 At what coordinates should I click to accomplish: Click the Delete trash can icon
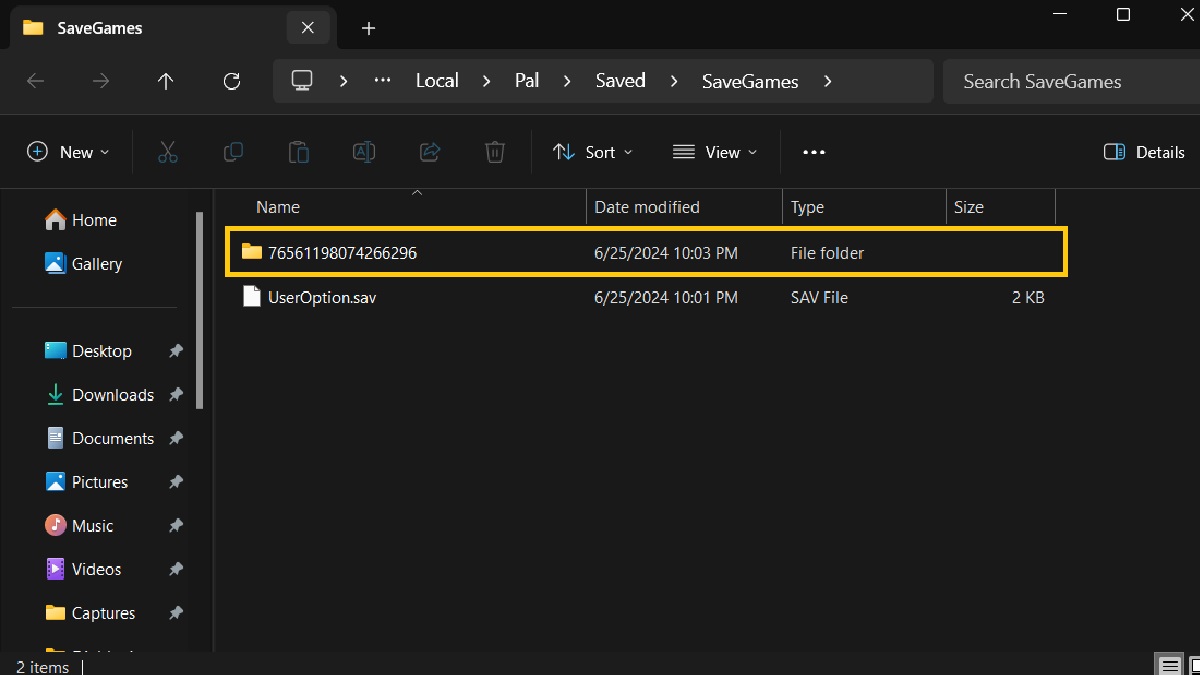coord(495,152)
